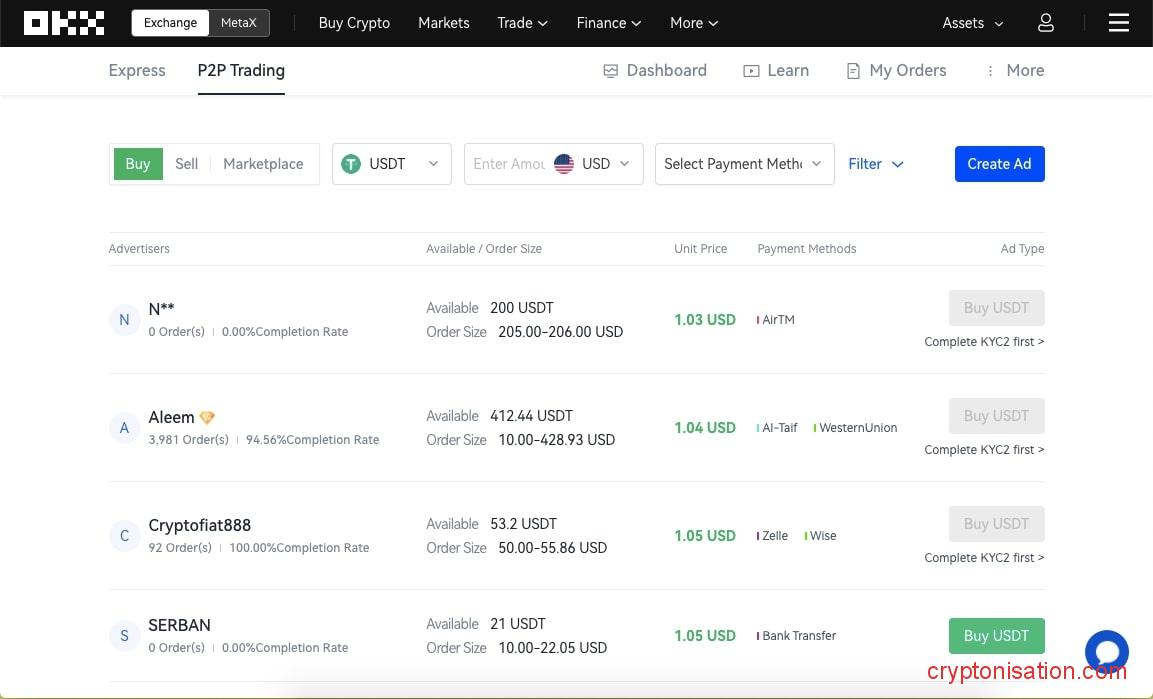Open Select Payment Method dropdown
The height and width of the screenshot is (699, 1153).
pos(743,164)
